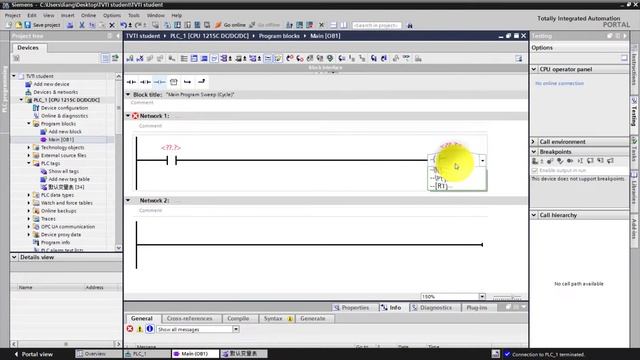
Task: Collapse the Call hierarchy section
Action: coord(534,215)
